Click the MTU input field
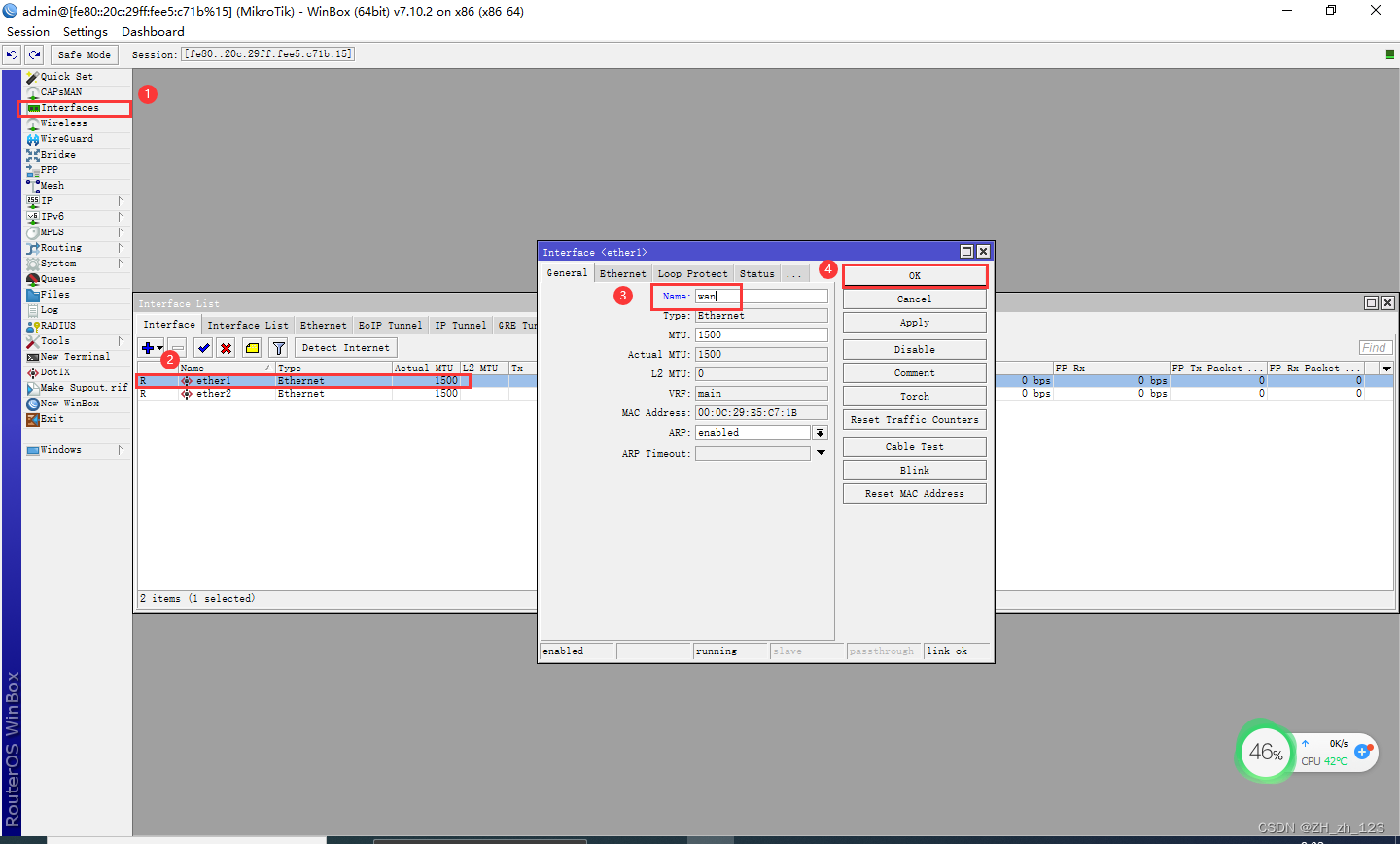Viewport: 1400px width, 844px height. tap(761, 335)
